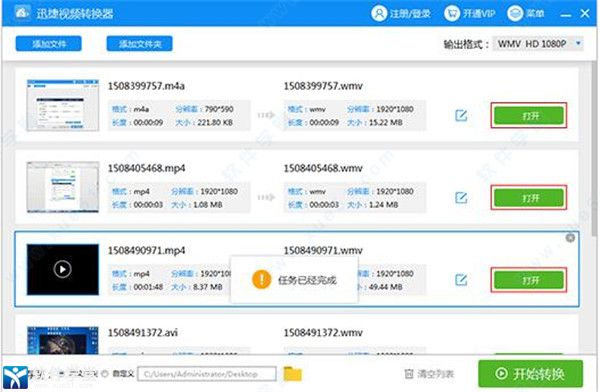Click the 清空列表 trash icon

point(409,374)
